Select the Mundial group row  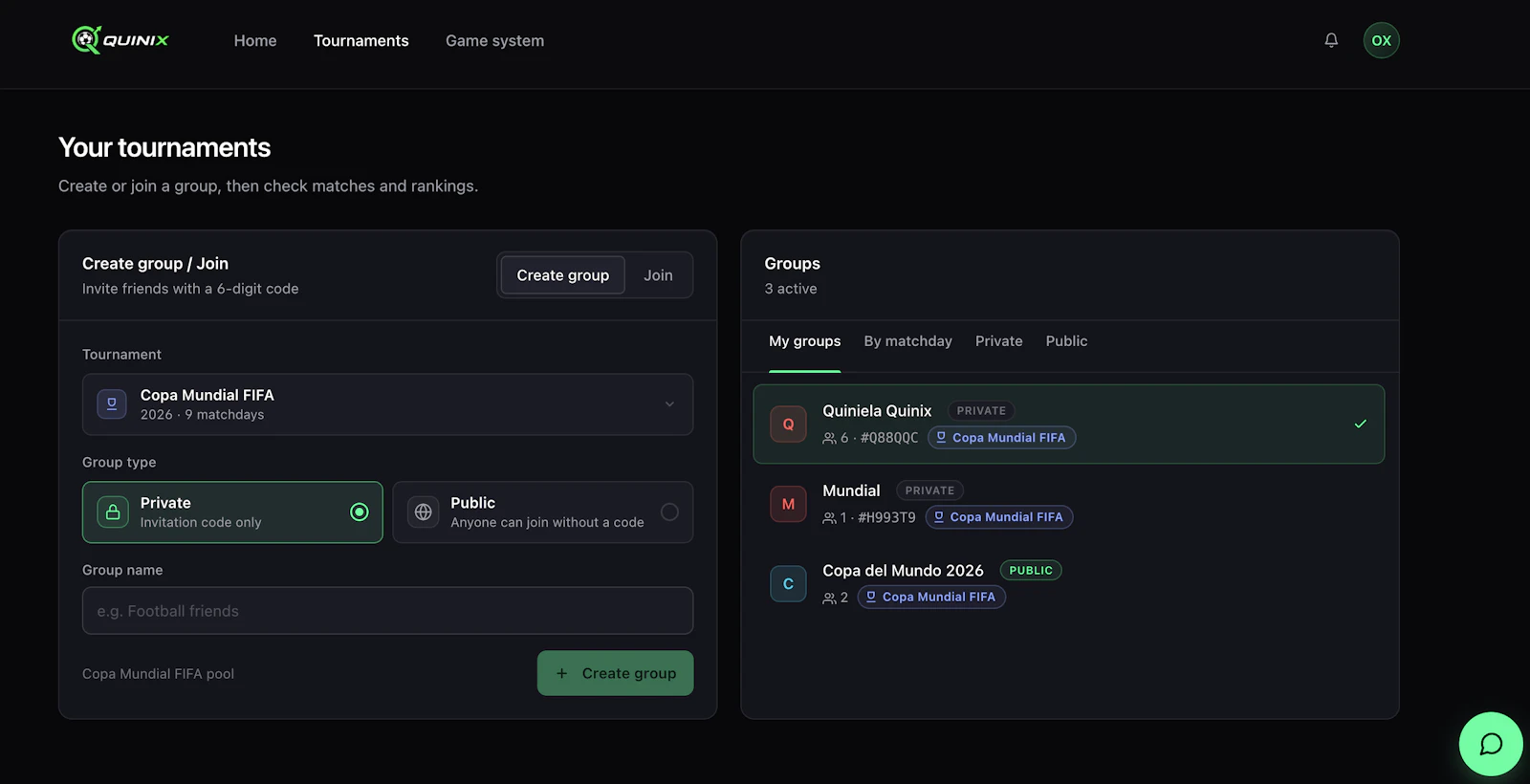click(1068, 504)
